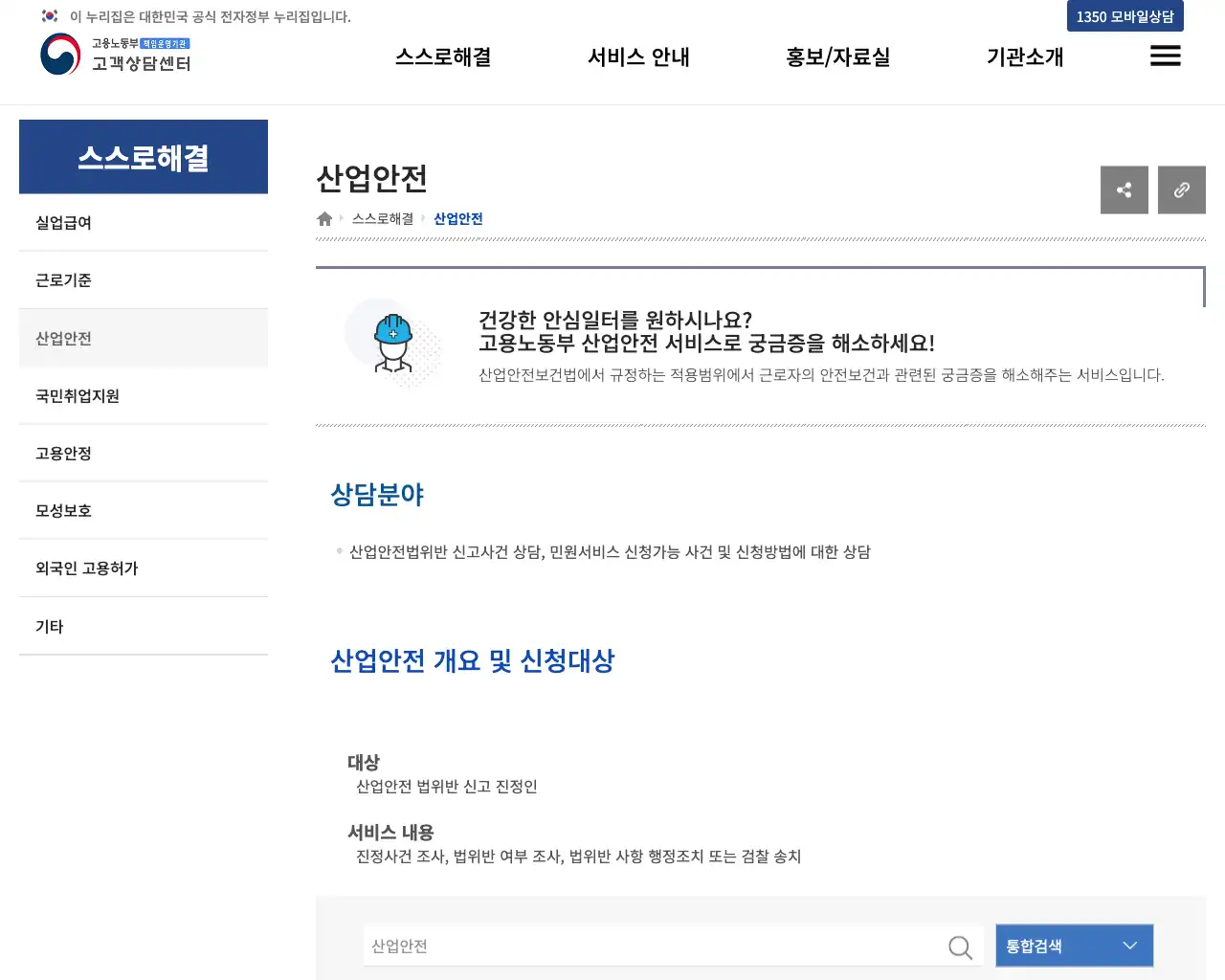Select 근로기준 in the sidebar

62,279
